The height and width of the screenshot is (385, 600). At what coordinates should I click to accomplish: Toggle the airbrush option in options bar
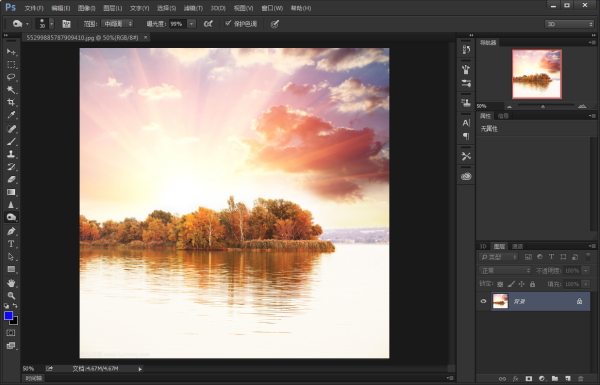(x=208, y=24)
